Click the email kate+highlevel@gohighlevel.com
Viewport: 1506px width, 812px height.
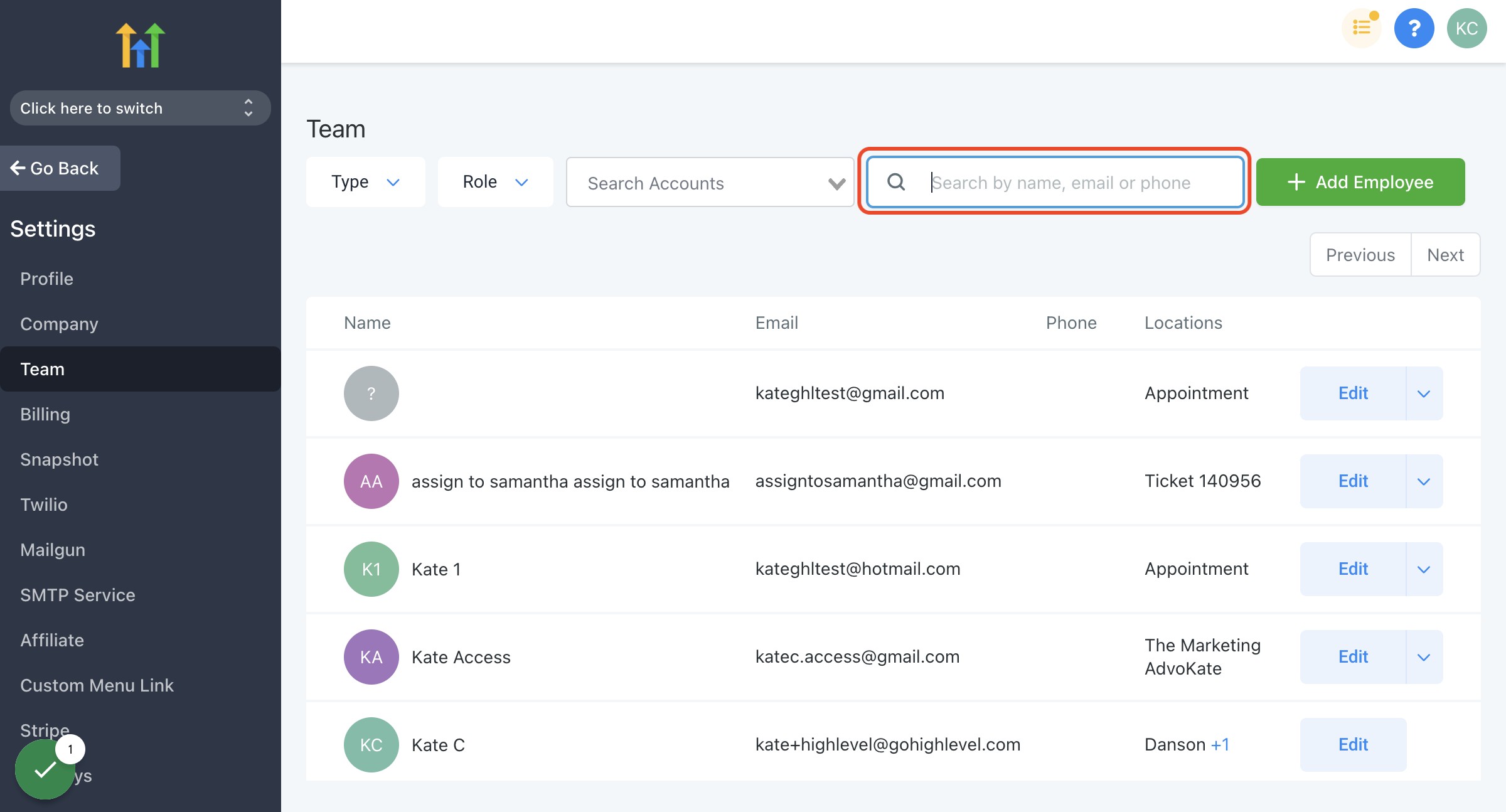888,745
